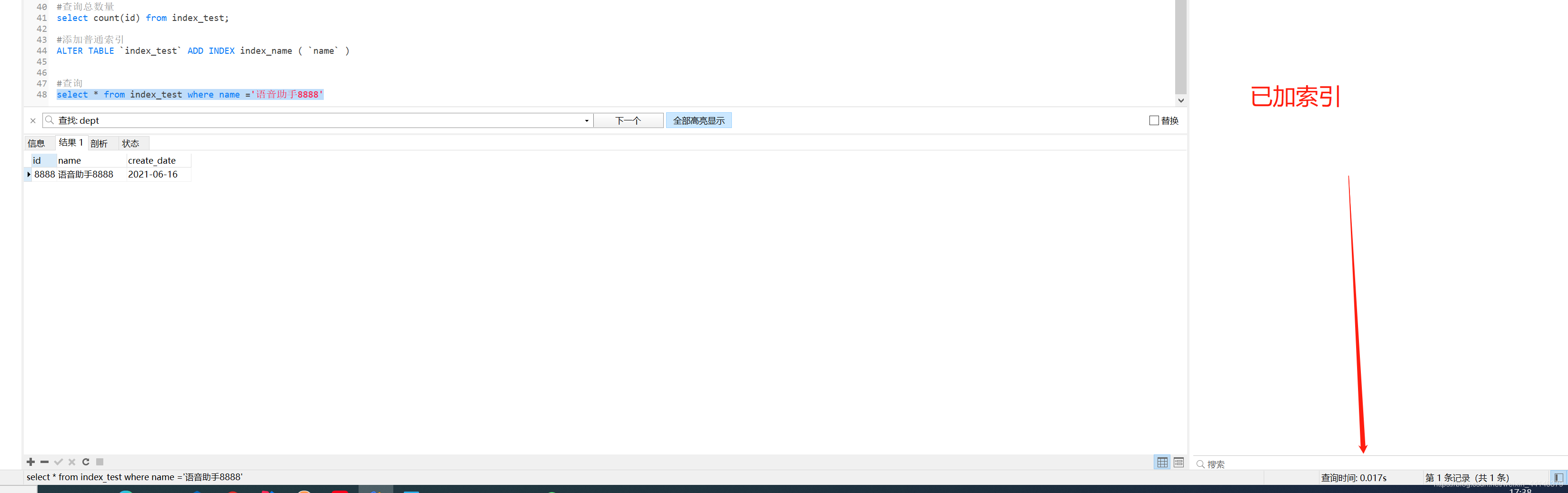
Task: Delete the record with the minus icon
Action: click(44, 462)
